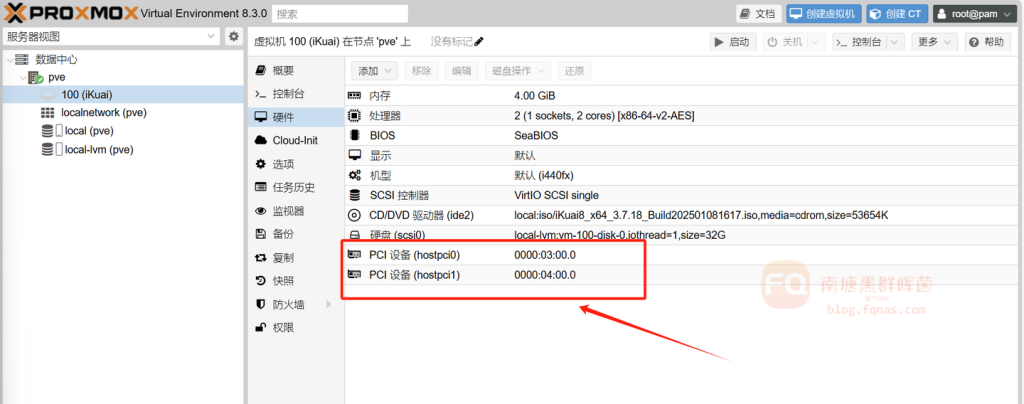
Task: Select local-lvm (pve) storage in tree
Action: (98, 150)
